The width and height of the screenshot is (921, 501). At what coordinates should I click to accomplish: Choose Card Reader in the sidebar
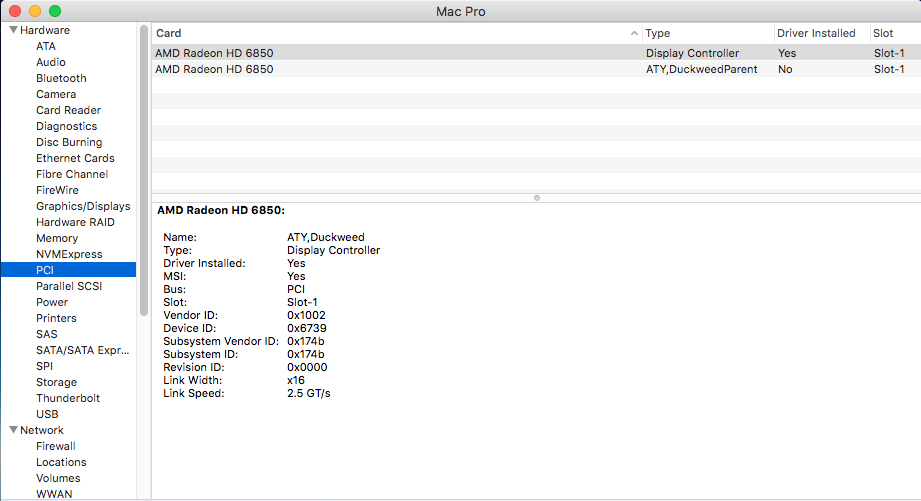point(68,110)
